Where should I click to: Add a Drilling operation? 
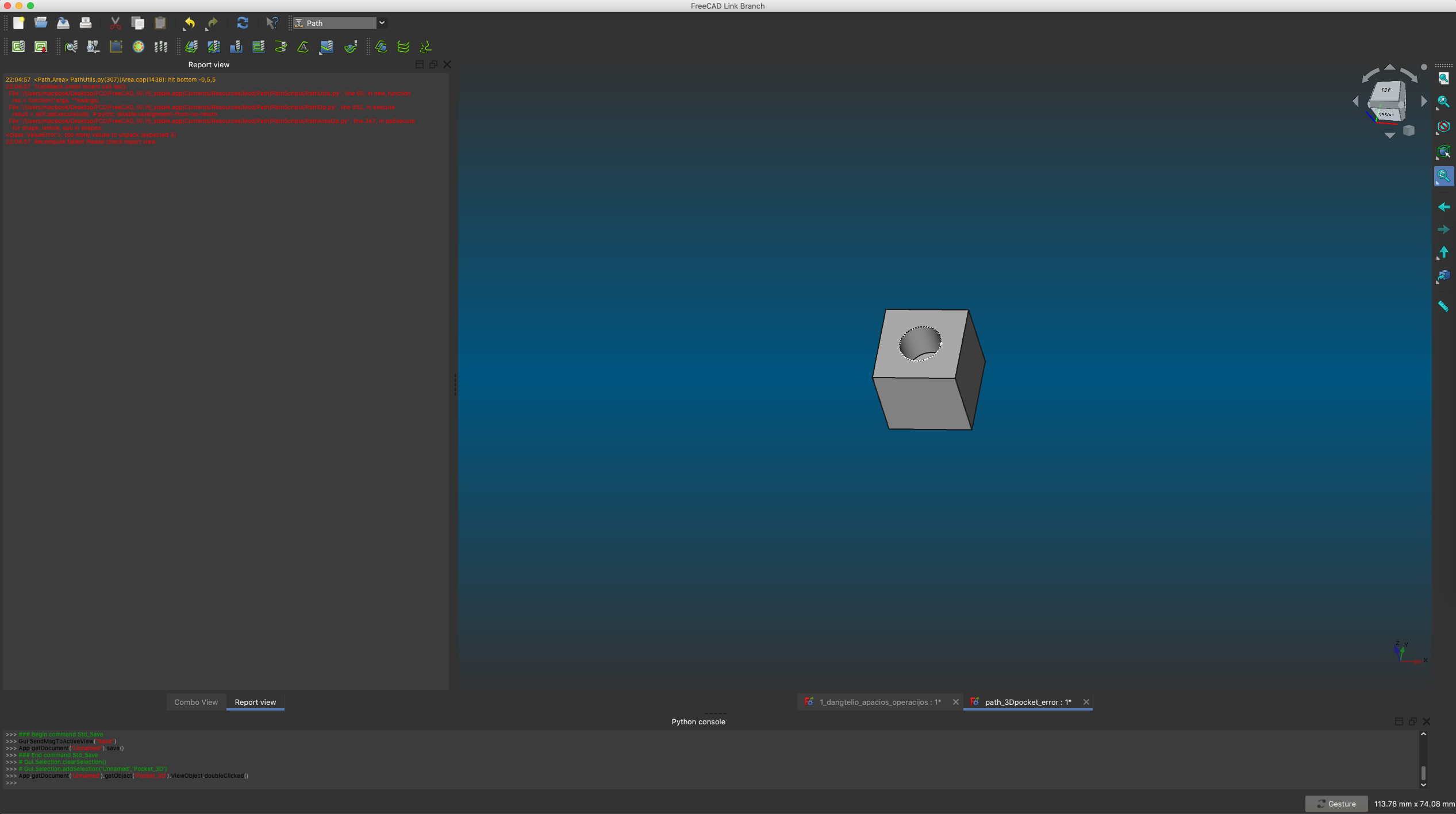coord(236,47)
